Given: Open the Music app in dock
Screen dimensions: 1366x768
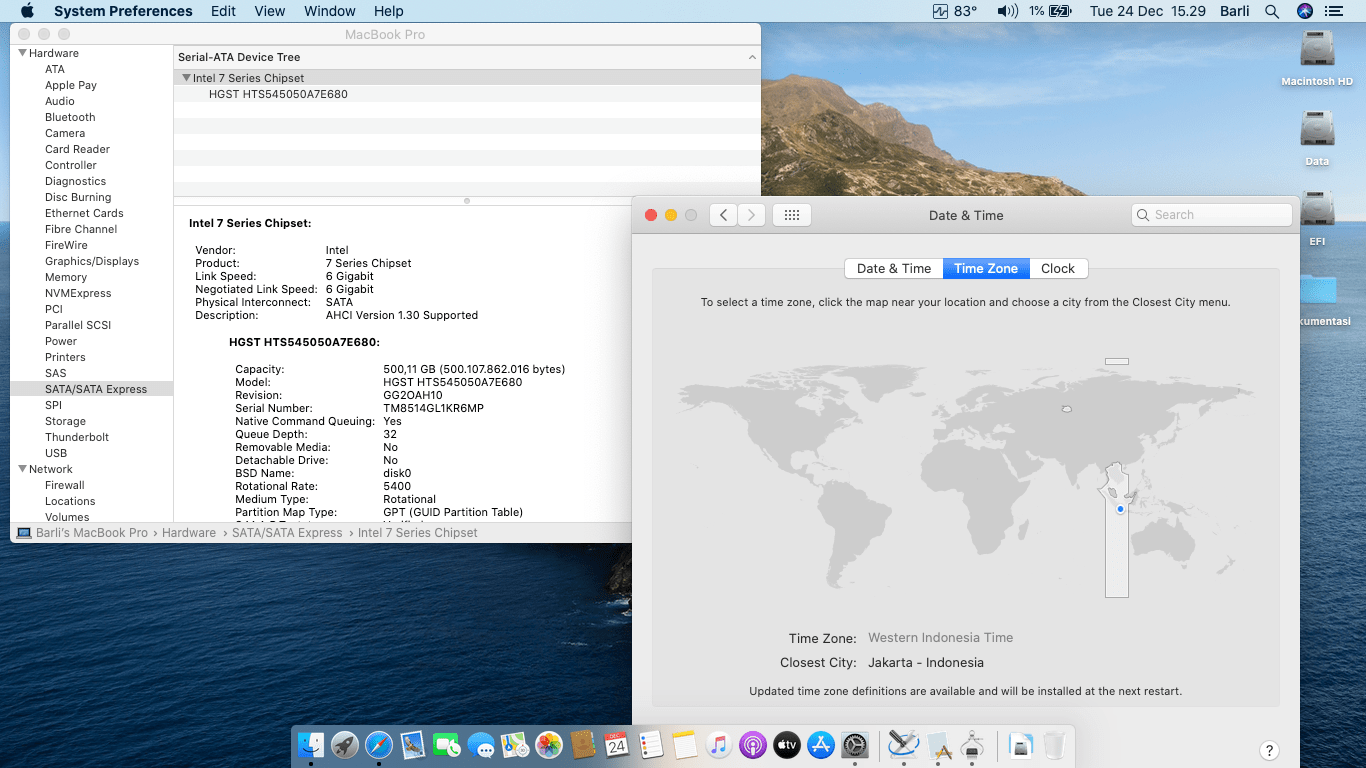Looking at the screenshot, I should pyautogui.click(x=718, y=745).
